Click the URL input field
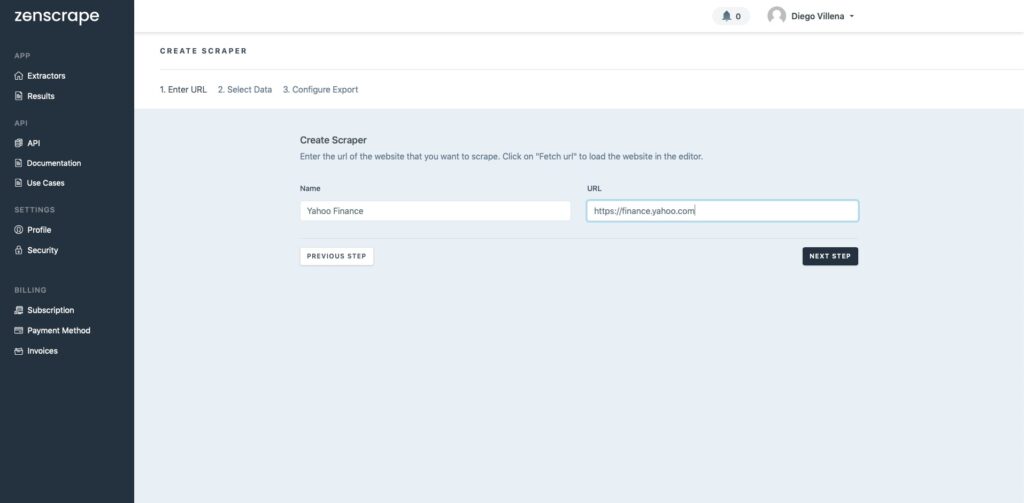The width and height of the screenshot is (1024, 503). click(x=722, y=211)
